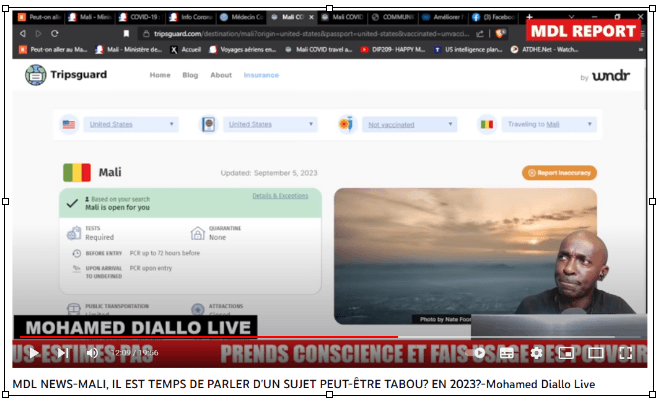Open the US intelligence plan... bookmark
This screenshot has width=659, height=403.
pos(468,50)
